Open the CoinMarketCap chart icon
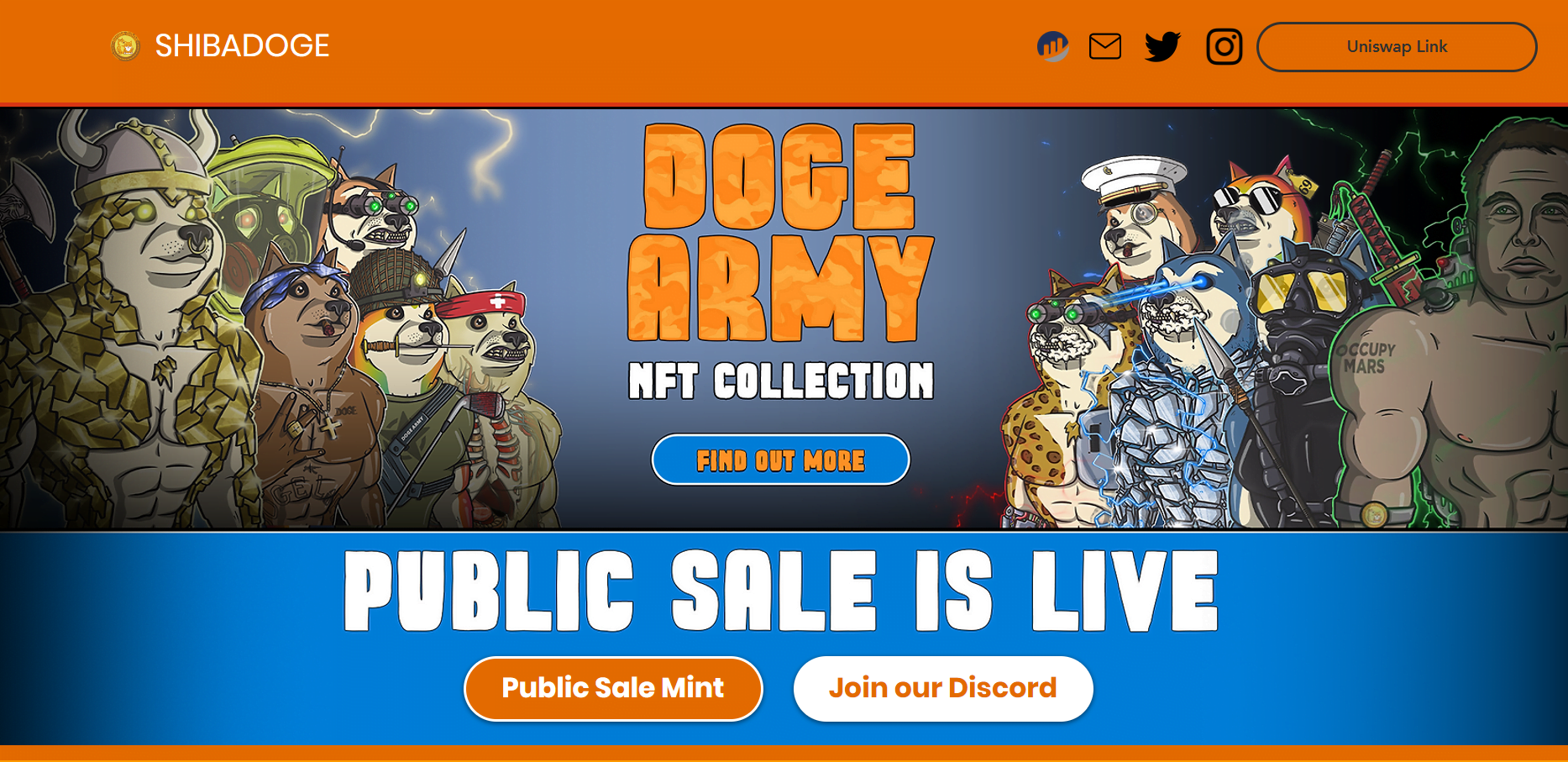The width and height of the screenshot is (1568, 762). 1052,46
